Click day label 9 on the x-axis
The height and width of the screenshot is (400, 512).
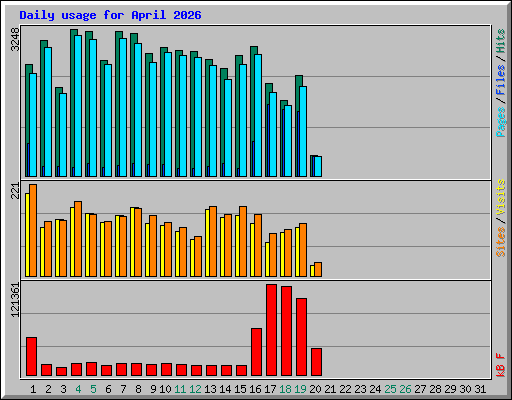153,389
